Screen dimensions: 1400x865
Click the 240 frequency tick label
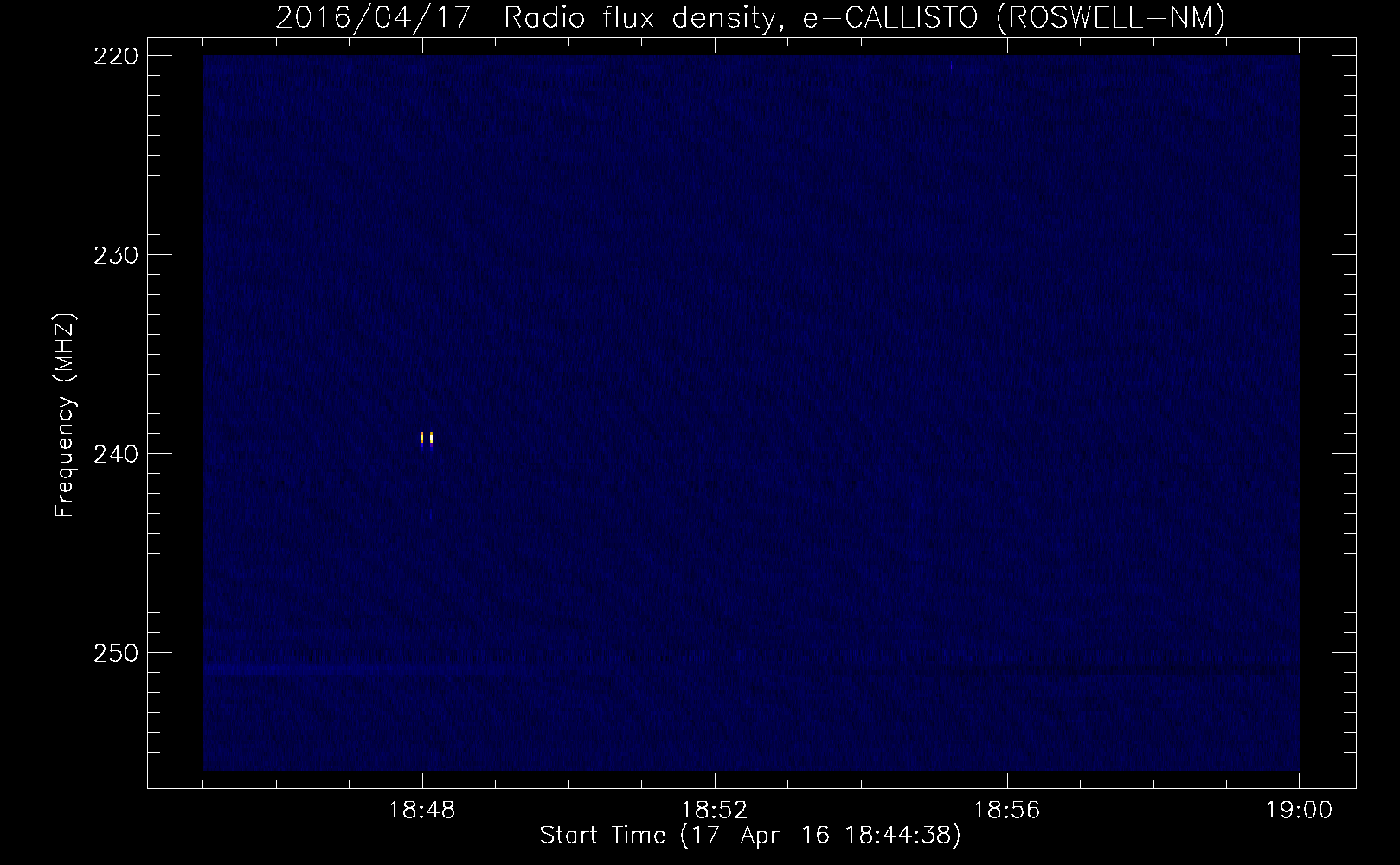pos(115,454)
